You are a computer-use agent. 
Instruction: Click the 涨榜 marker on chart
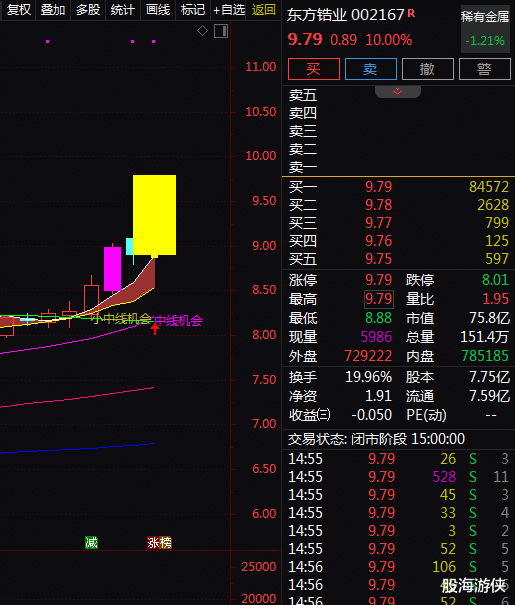tap(159, 542)
